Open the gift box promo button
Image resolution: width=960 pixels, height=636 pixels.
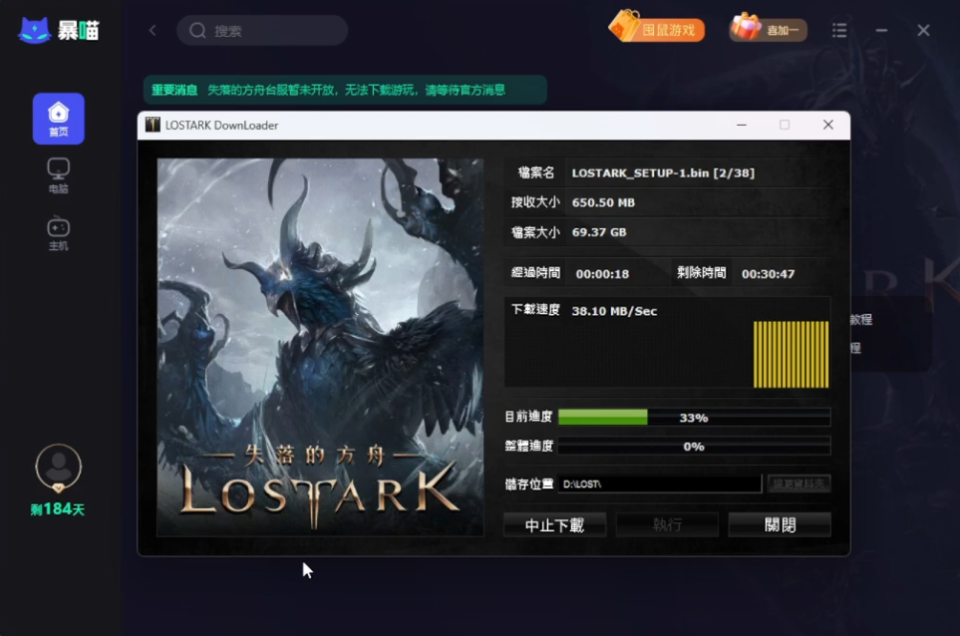point(768,28)
